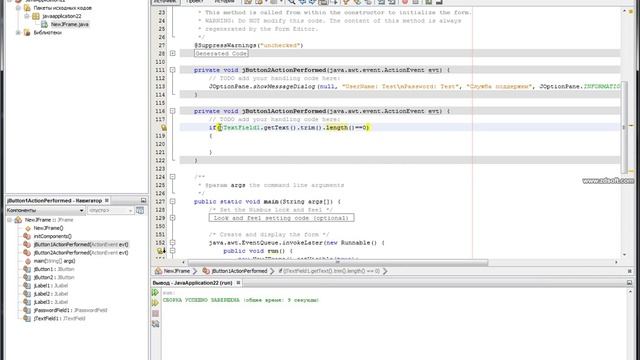Expand Look and feel fold at line 129
This screenshot has height=360, width=640.
tap(173, 218)
